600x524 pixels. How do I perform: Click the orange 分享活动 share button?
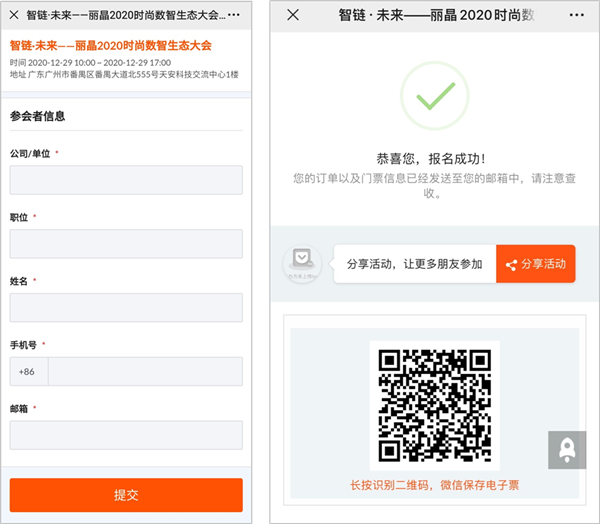tap(536, 264)
